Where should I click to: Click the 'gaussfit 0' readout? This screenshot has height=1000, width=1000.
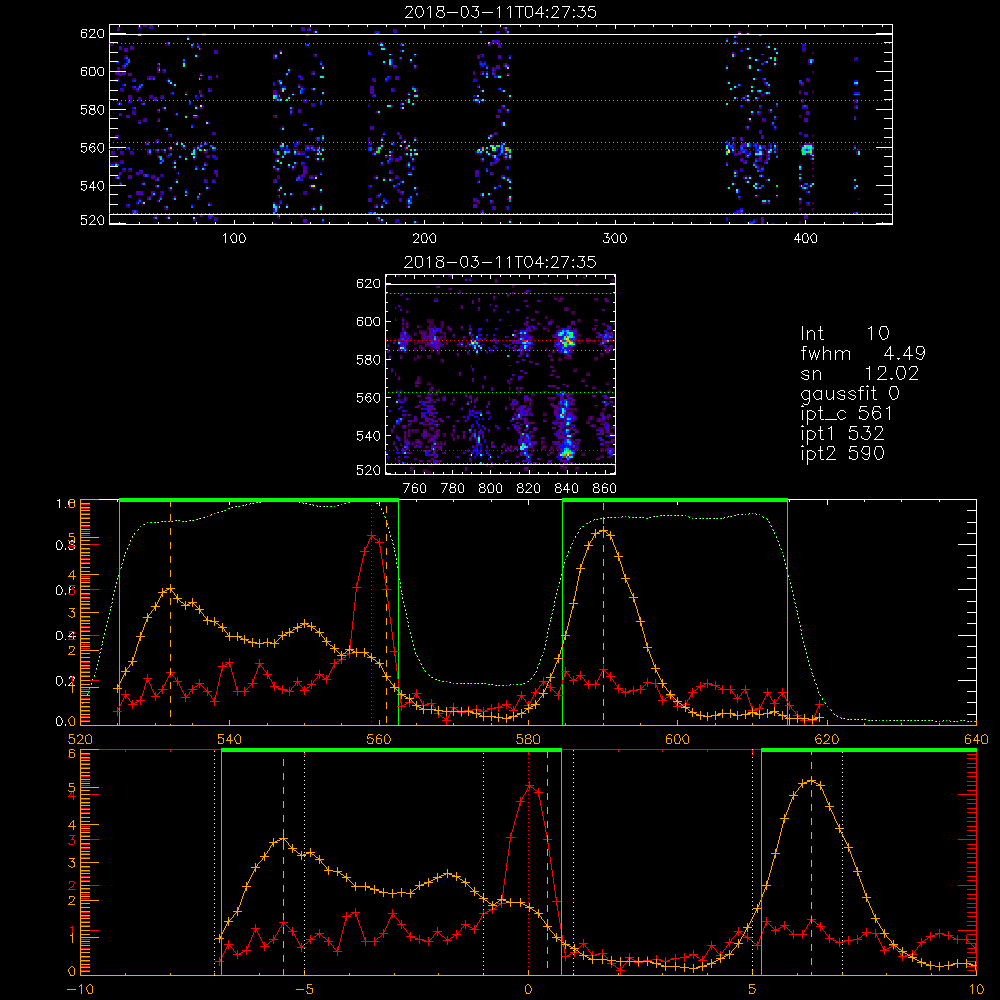pos(849,393)
